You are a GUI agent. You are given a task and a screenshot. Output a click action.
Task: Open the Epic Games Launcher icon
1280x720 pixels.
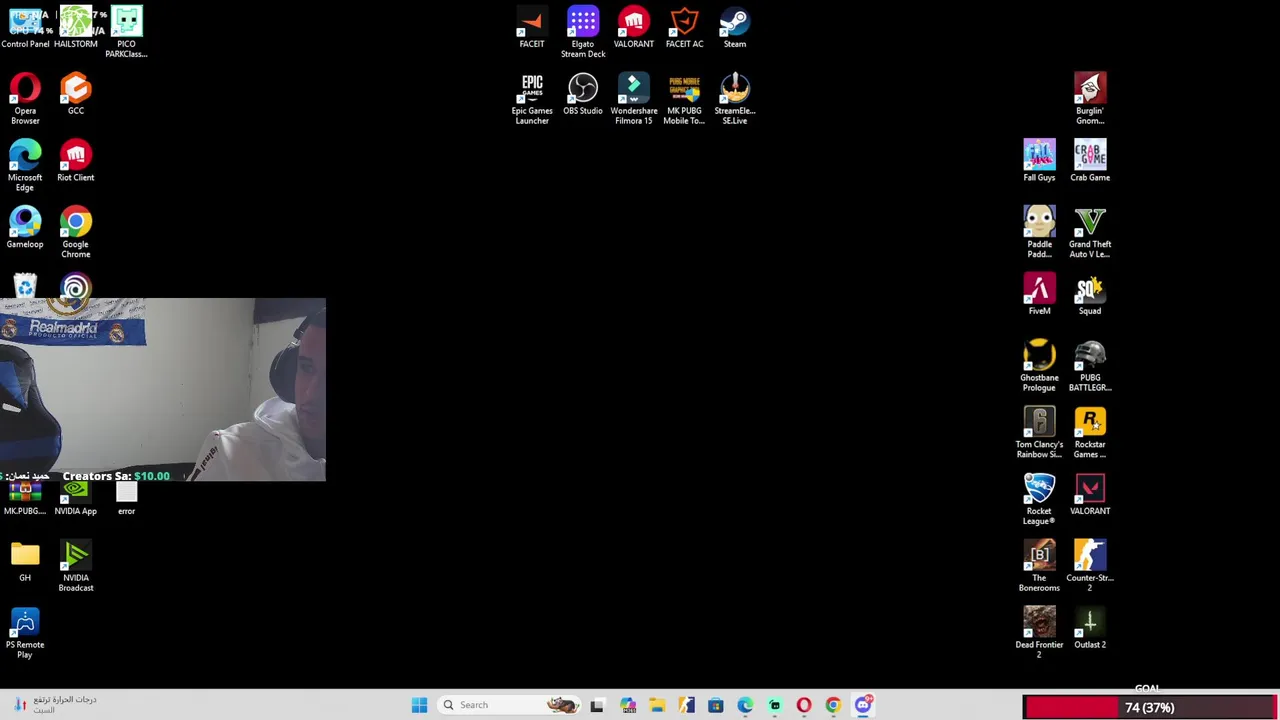click(x=532, y=99)
